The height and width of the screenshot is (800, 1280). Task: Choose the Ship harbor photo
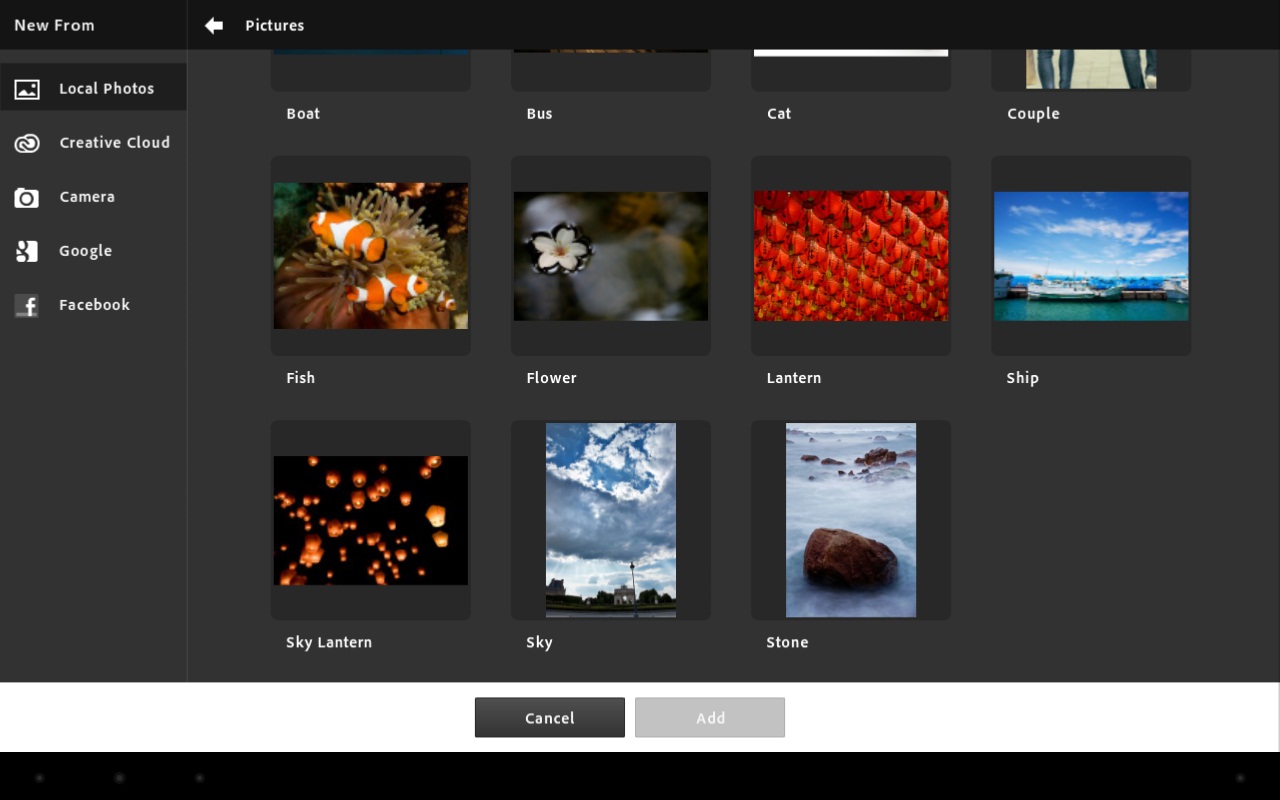tap(1091, 256)
